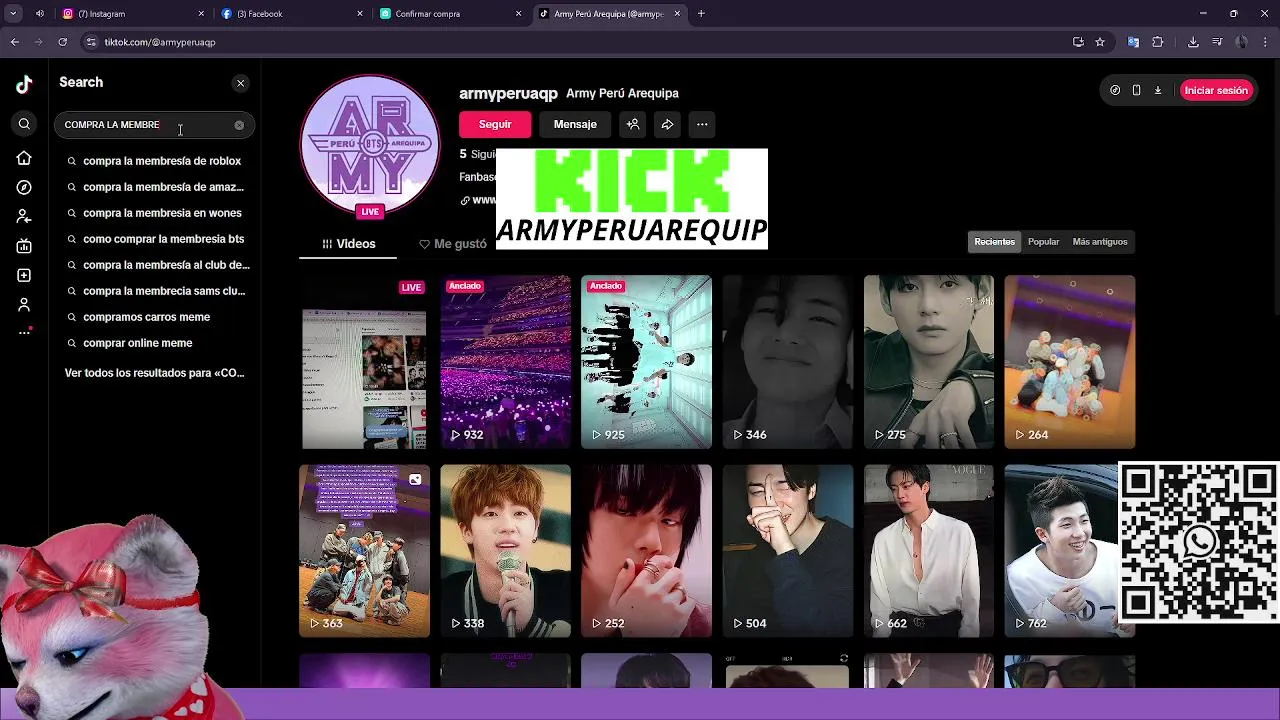Bookmark the page with the star icon
This screenshot has height=720, width=1280.
(x=1100, y=42)
